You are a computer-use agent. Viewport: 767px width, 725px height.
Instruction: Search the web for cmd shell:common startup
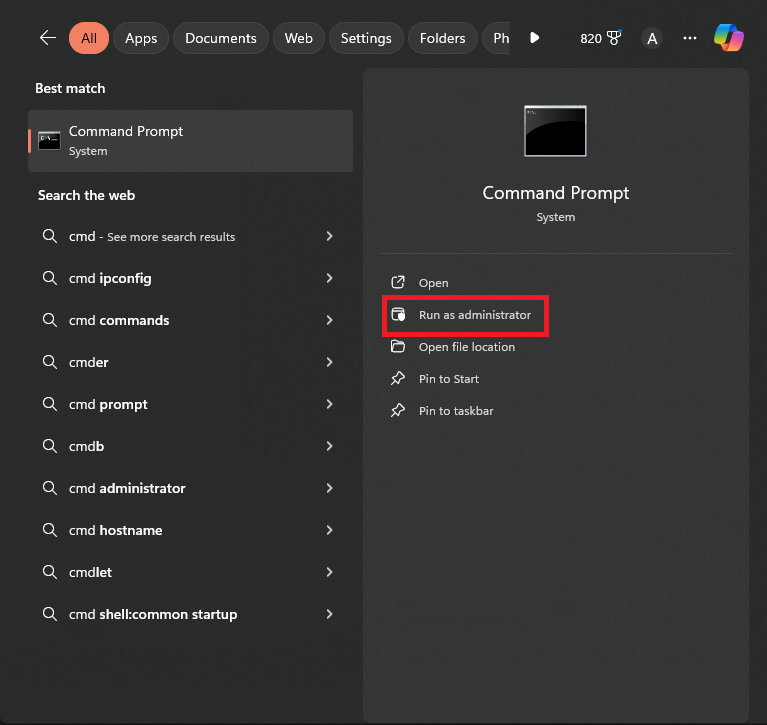[x=168, y=614]
